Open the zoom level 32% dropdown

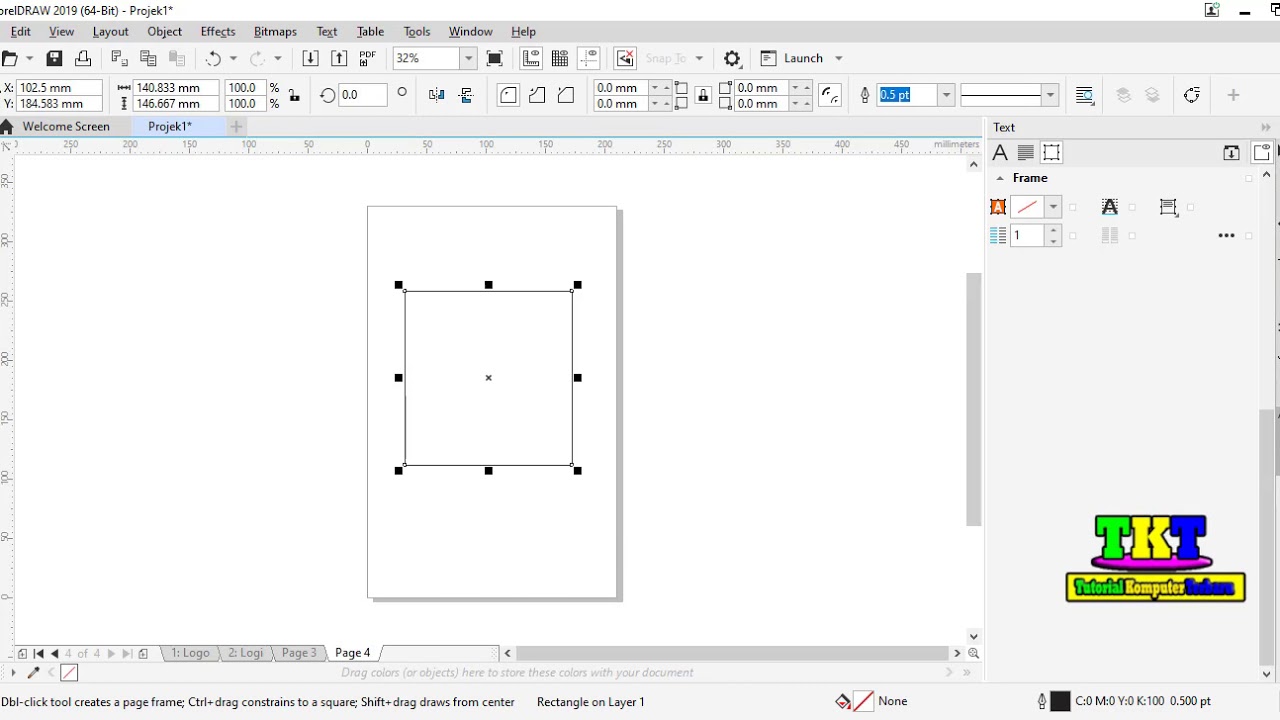468,59
